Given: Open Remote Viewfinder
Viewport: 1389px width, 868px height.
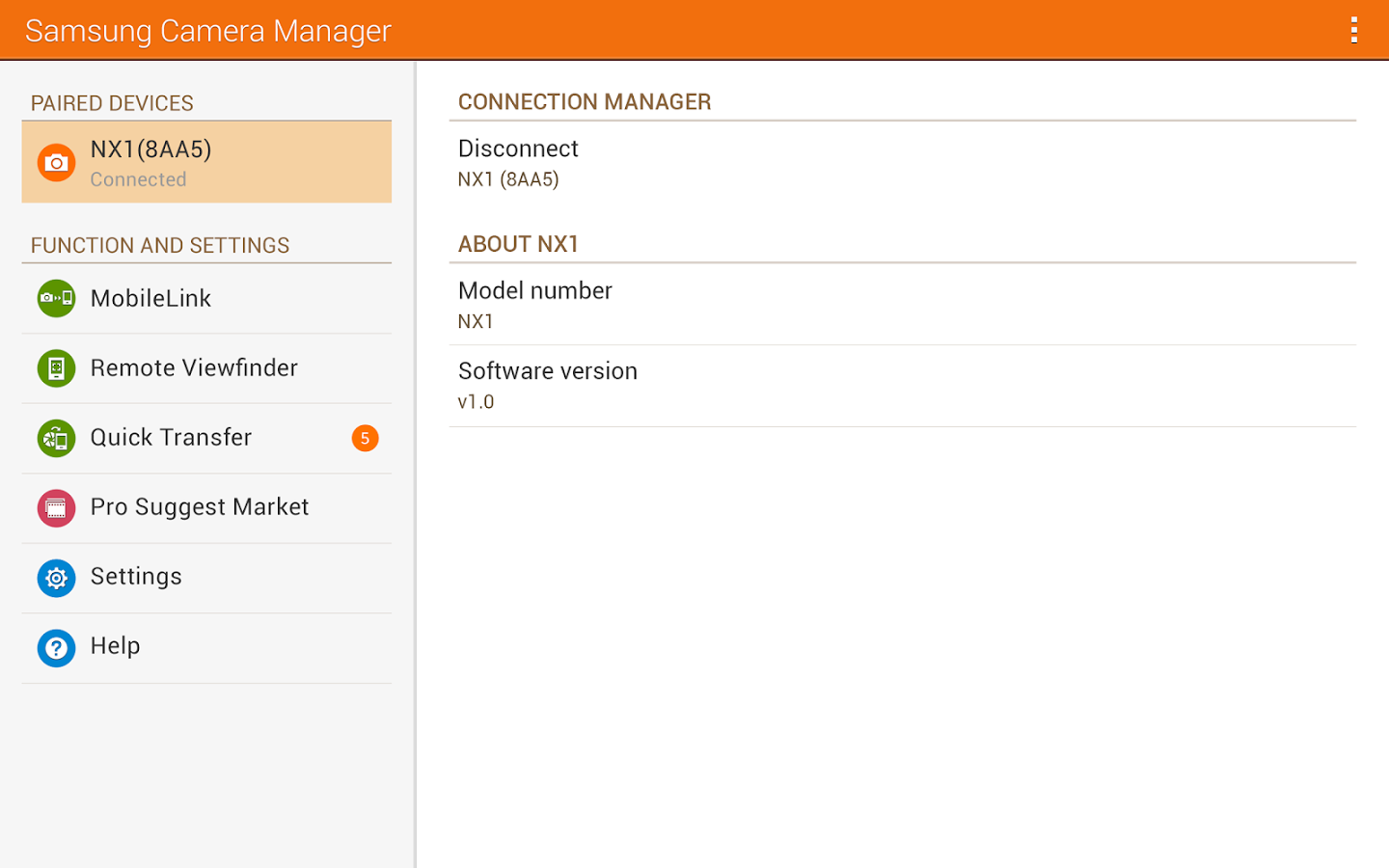Looking at the screenshot, I should 206,368.
